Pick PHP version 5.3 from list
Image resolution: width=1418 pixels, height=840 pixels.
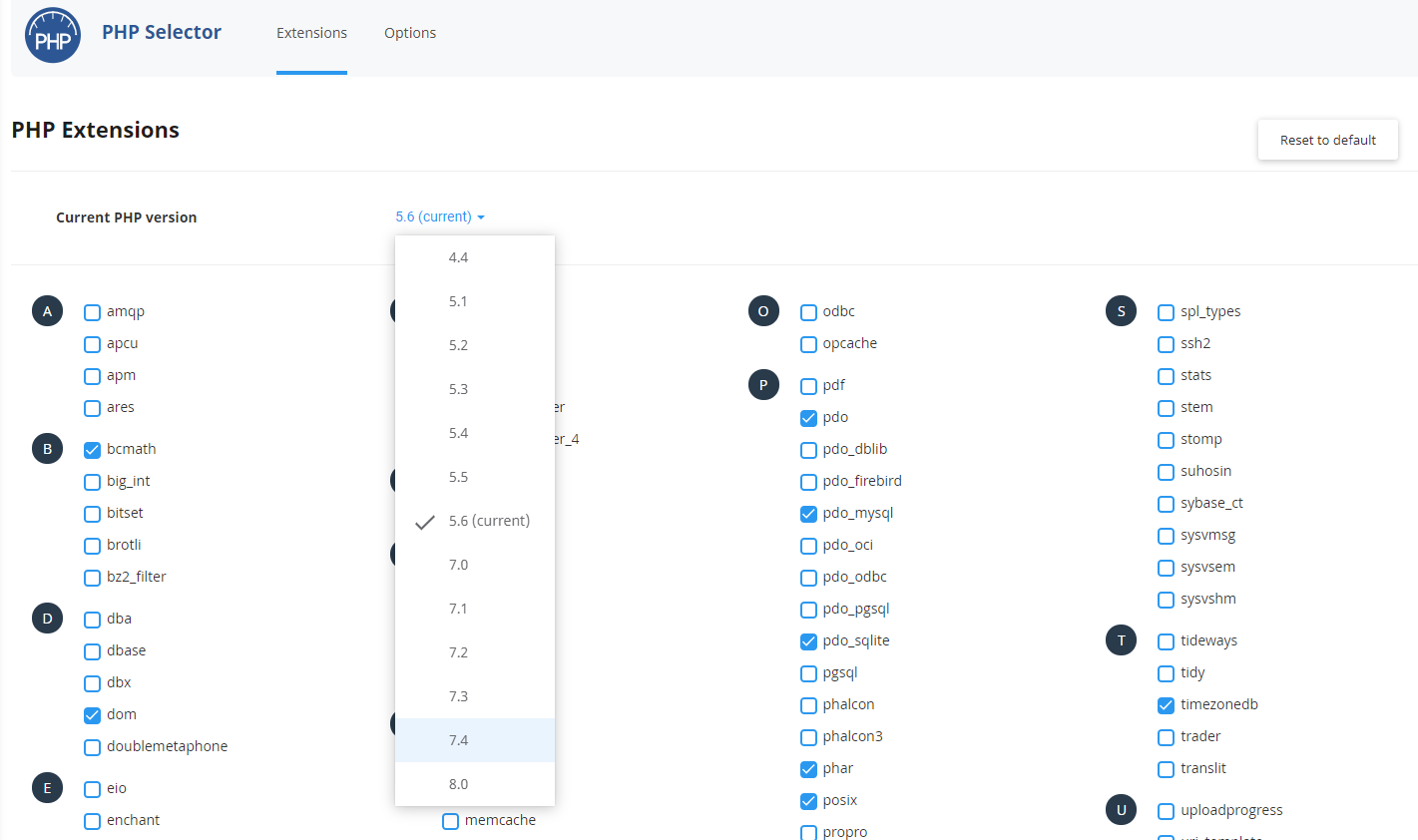[x=459, y=389]
